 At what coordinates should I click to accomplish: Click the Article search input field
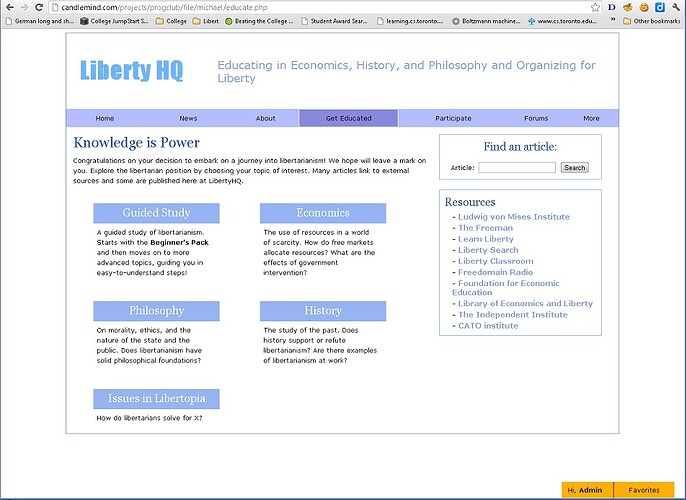click(x=517, y=168)
